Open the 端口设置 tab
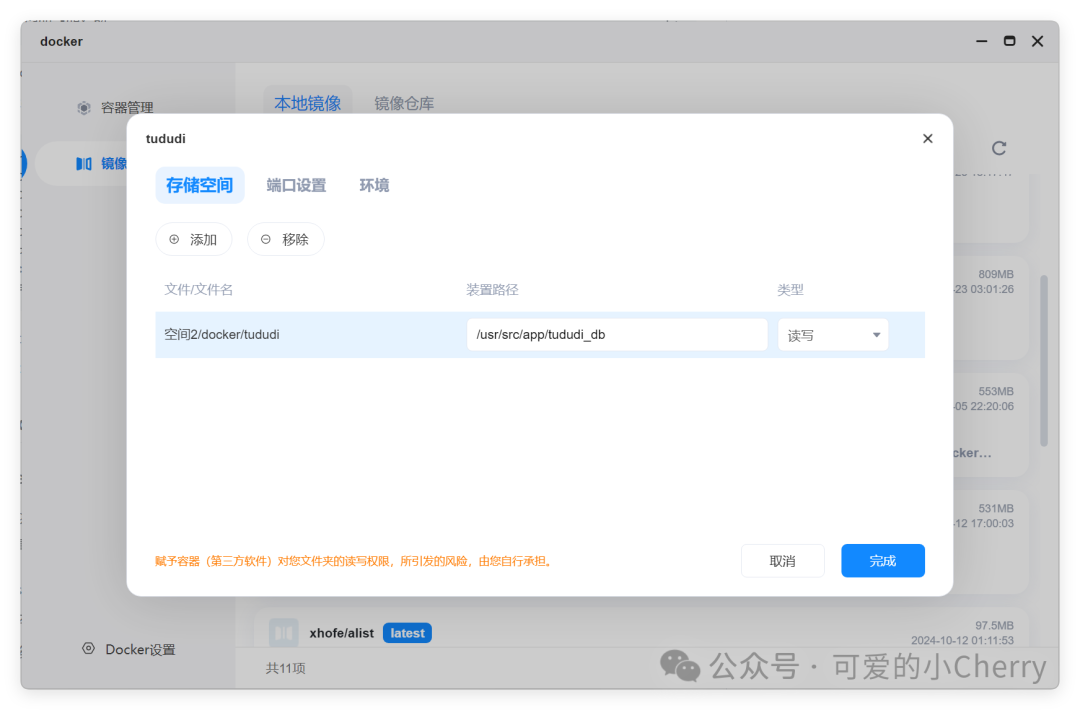 coord(296,185)
